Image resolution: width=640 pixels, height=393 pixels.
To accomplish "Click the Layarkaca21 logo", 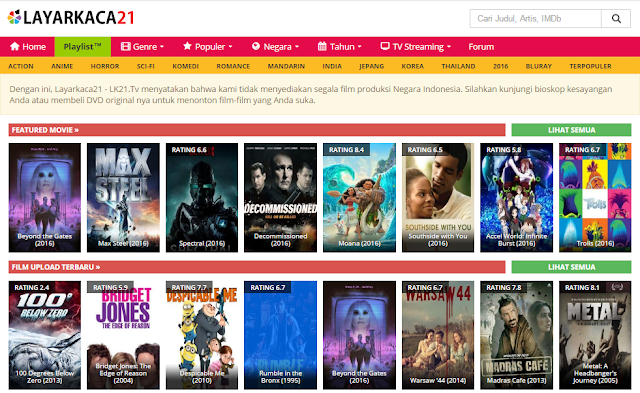I will click(71, 18).
